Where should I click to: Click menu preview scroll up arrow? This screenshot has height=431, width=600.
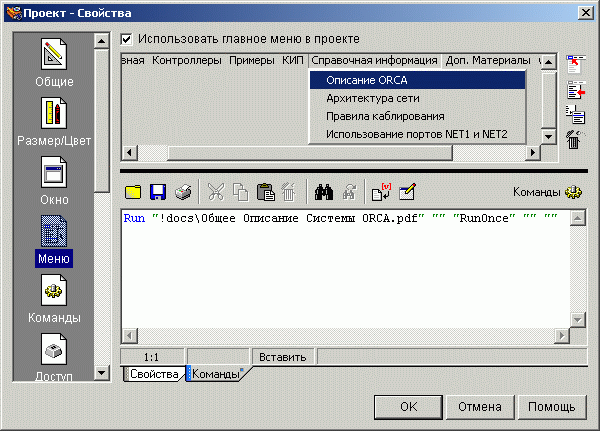pyautogui.click(x=549, y=62)
